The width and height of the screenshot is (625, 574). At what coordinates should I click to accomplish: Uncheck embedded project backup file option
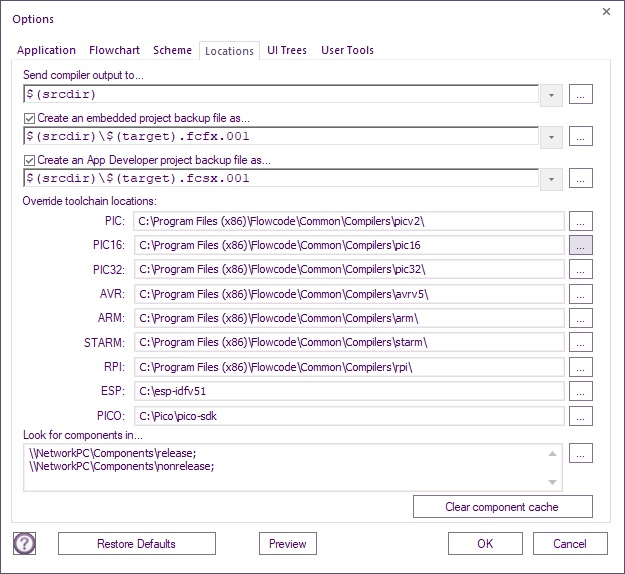29,118
